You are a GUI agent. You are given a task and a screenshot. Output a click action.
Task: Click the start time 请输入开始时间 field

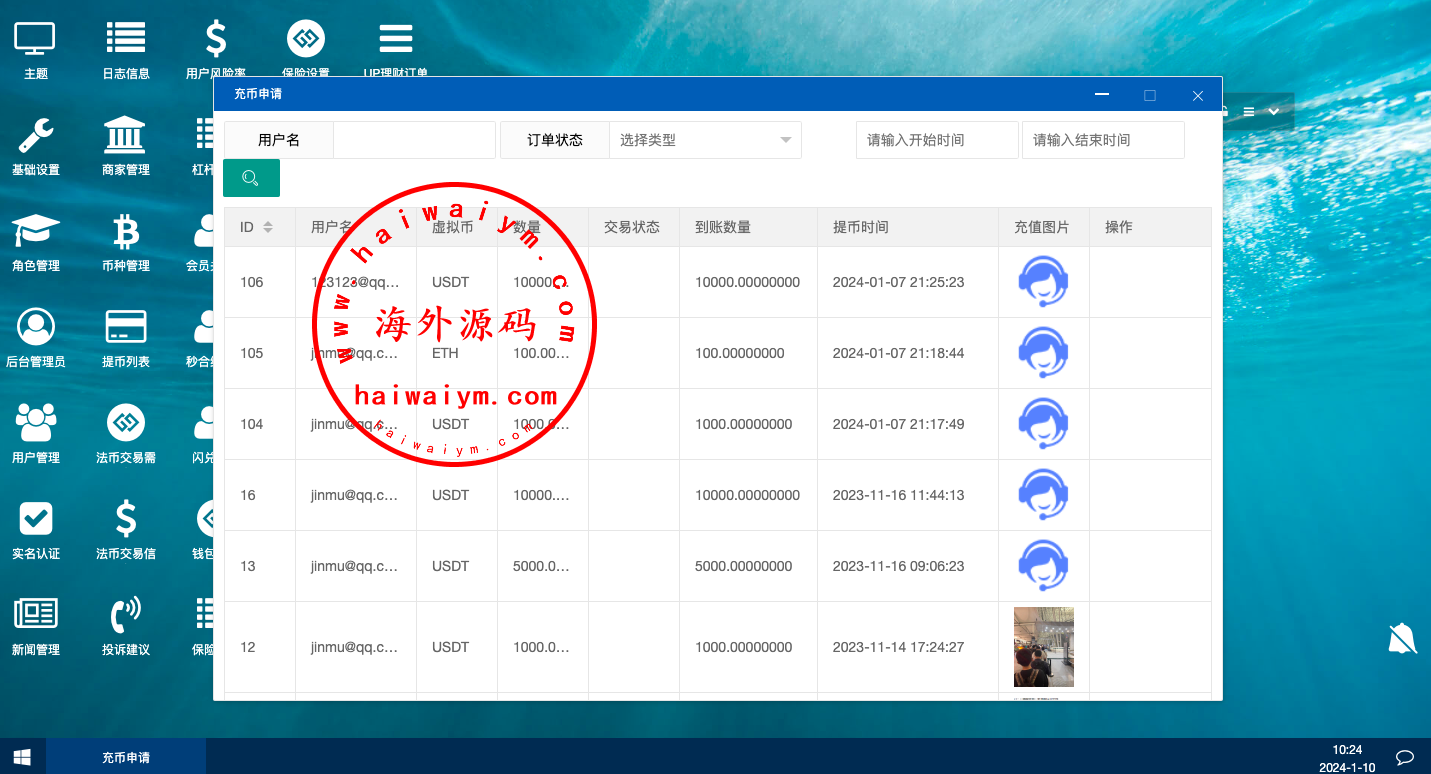(x=936, y=140)
